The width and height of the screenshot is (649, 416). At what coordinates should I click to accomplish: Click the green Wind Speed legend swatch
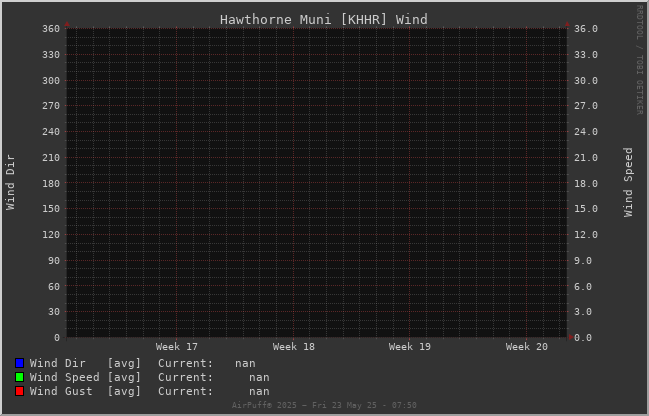pyautogui.click(x=19, y=378)
